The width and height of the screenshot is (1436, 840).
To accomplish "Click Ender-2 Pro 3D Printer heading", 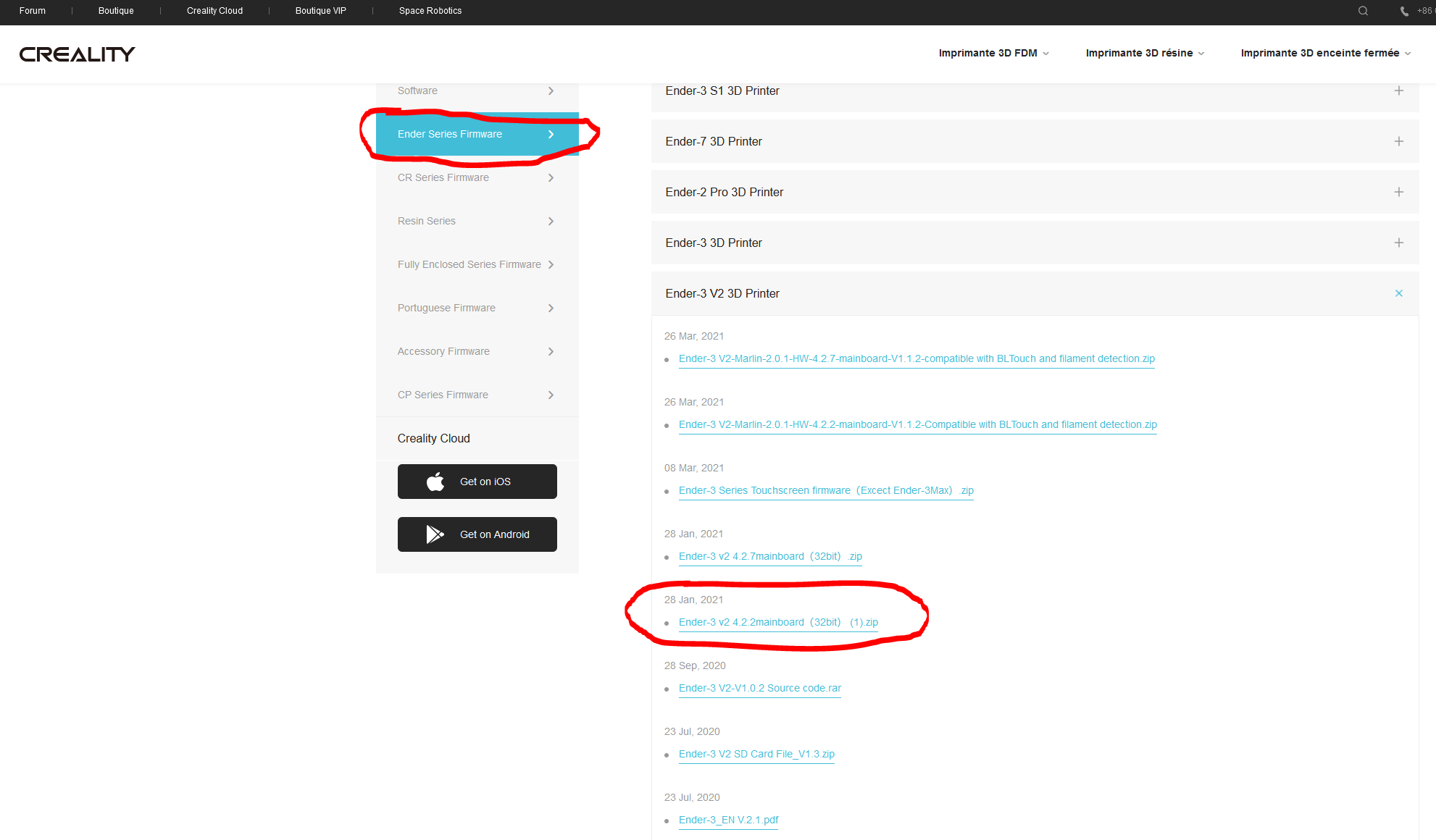I will click(725, 192).
